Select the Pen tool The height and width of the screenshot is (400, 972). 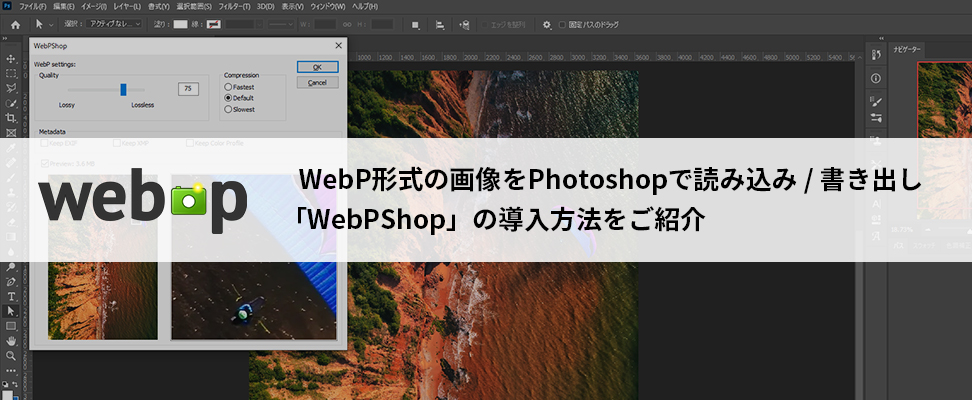point(11,282)
